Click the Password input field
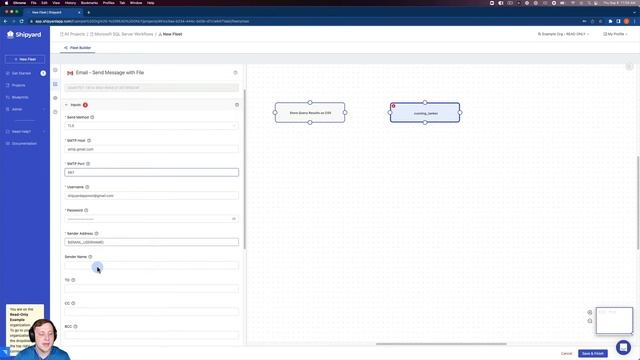 point(151,219)
